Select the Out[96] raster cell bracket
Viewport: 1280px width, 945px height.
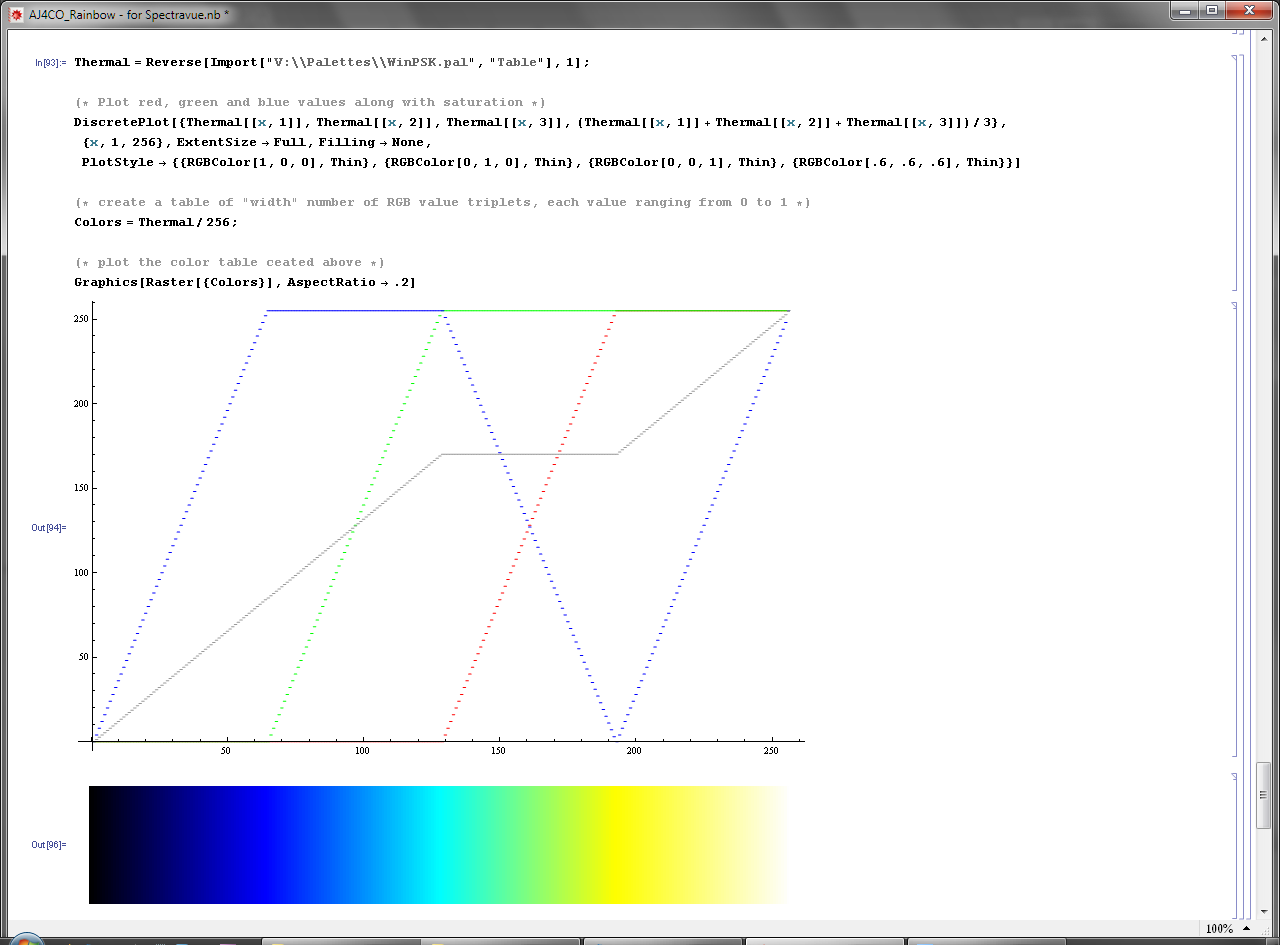pyautogui.click(x=1235, y=845)
